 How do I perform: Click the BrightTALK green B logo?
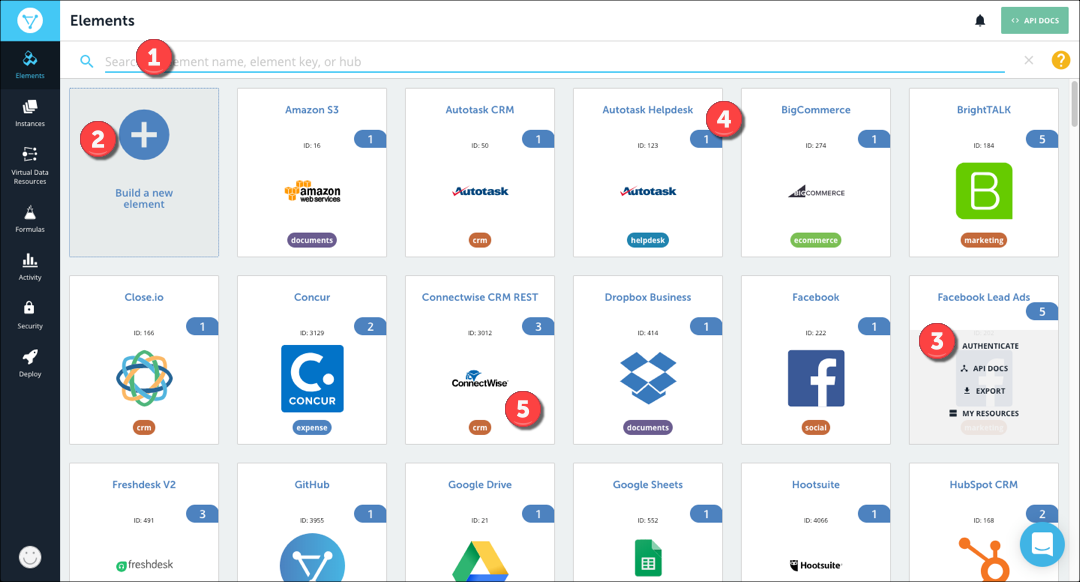click(984, 191)
